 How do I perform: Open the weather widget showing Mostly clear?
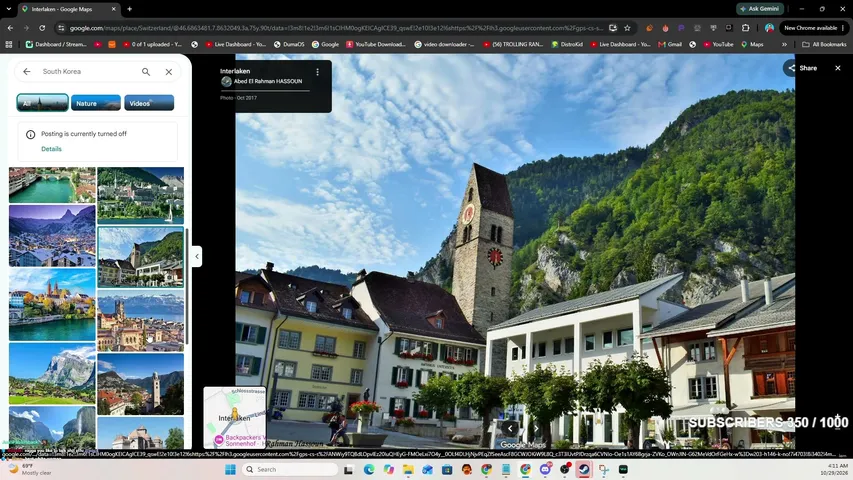coord(30,469)
